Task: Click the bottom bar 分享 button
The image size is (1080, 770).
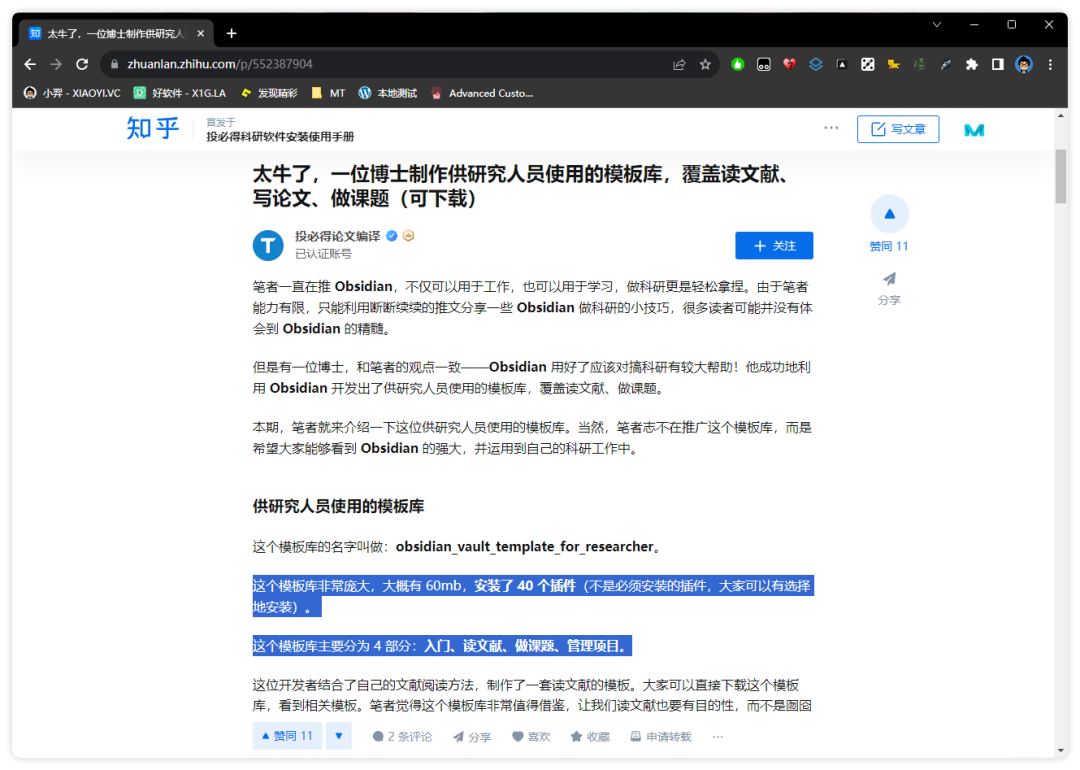Action: click(x=472, y=736)
